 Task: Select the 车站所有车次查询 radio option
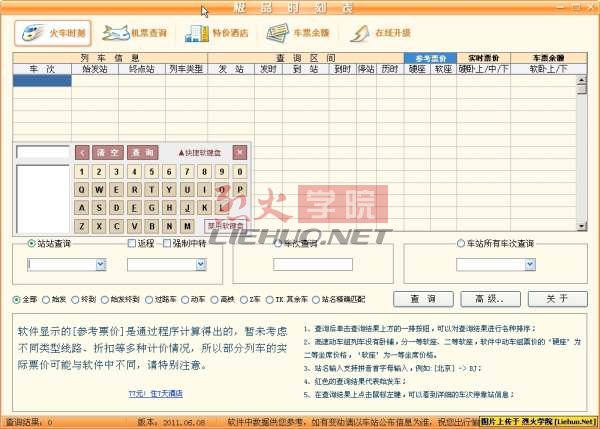coord(462,244)
